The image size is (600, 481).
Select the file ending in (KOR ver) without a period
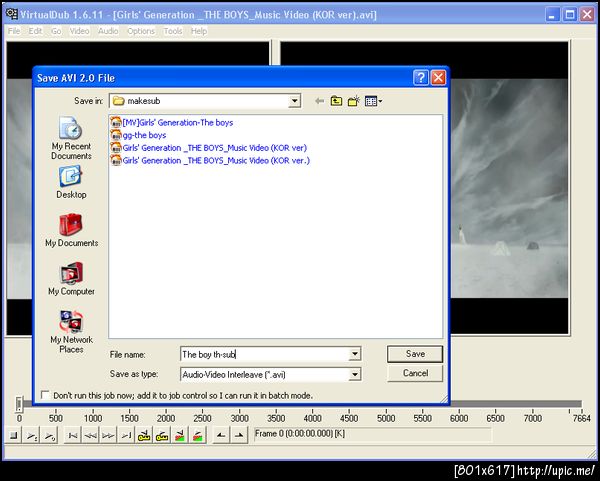pyautogui.click(x=209, y=148)
